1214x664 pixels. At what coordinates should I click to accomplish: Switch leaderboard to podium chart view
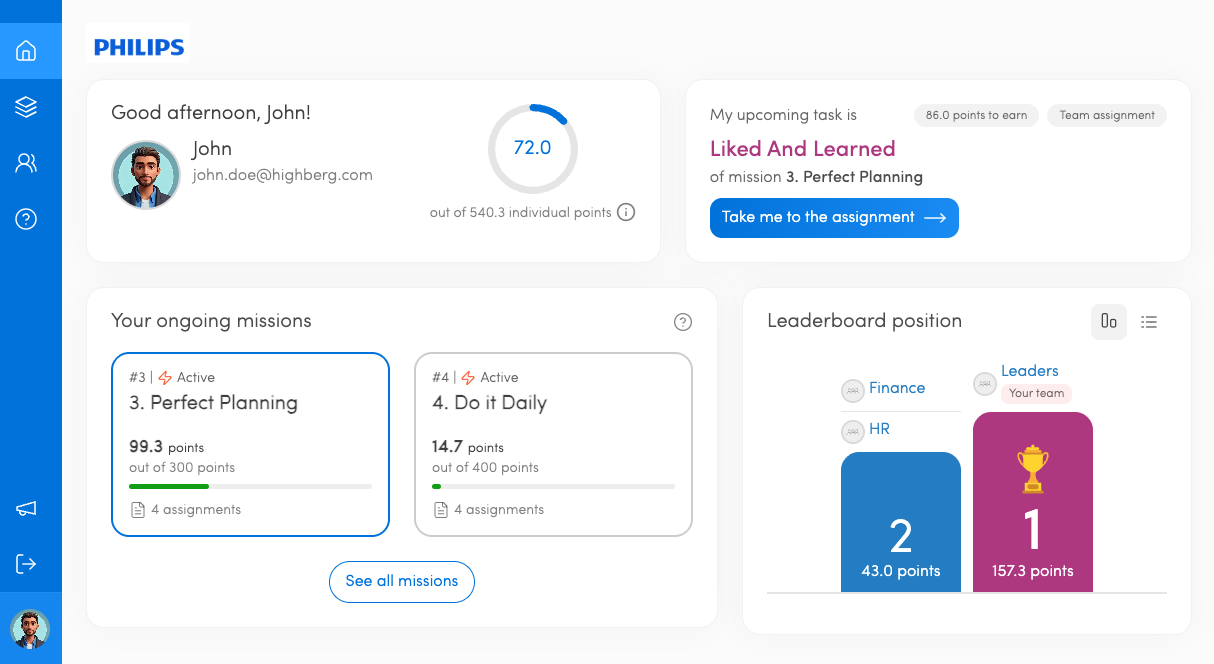tap(1108, 322)
